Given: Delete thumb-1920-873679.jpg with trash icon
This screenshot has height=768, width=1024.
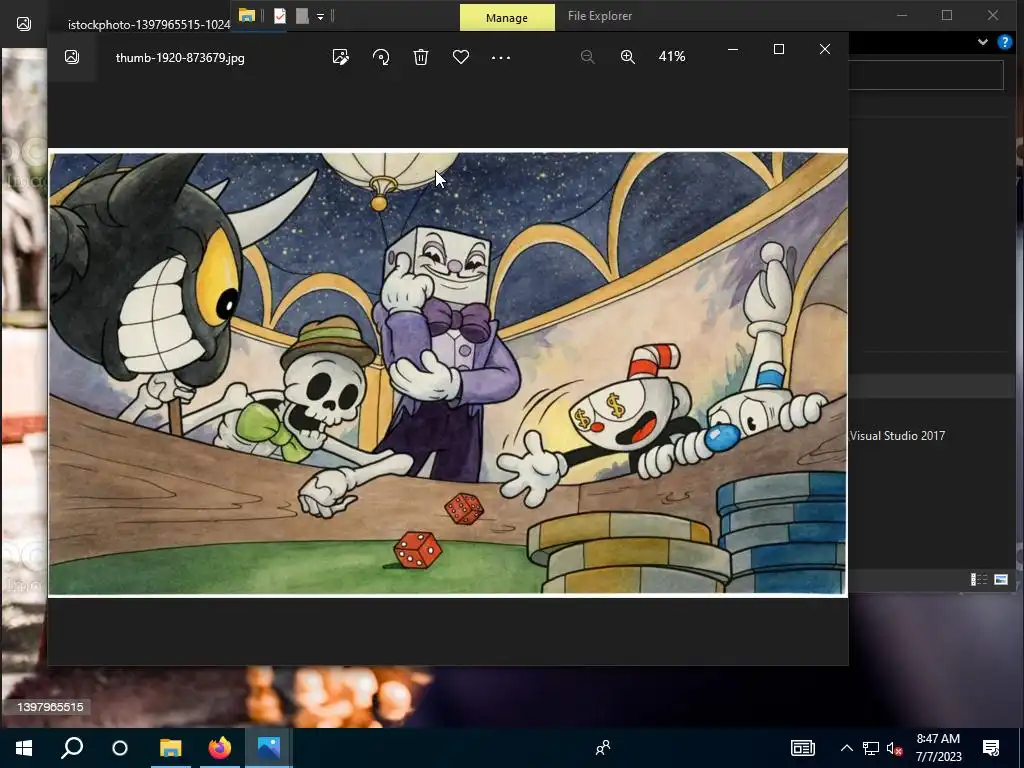Looking at the screenshot, I should pos(421,57).
